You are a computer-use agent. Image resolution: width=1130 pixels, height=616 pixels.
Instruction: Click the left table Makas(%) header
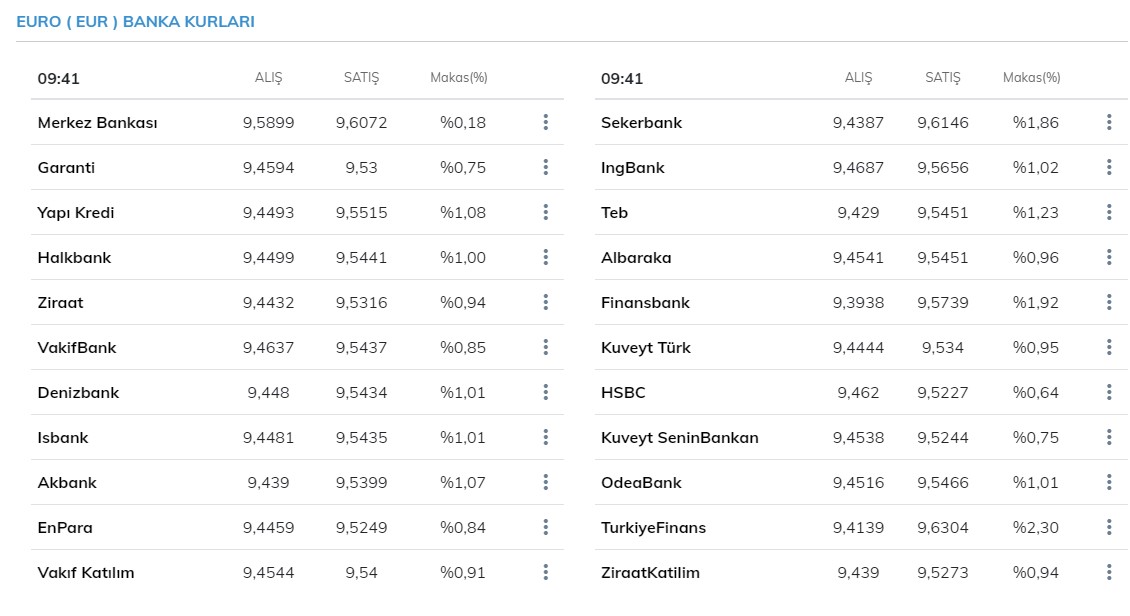click(x=458, y=78)
